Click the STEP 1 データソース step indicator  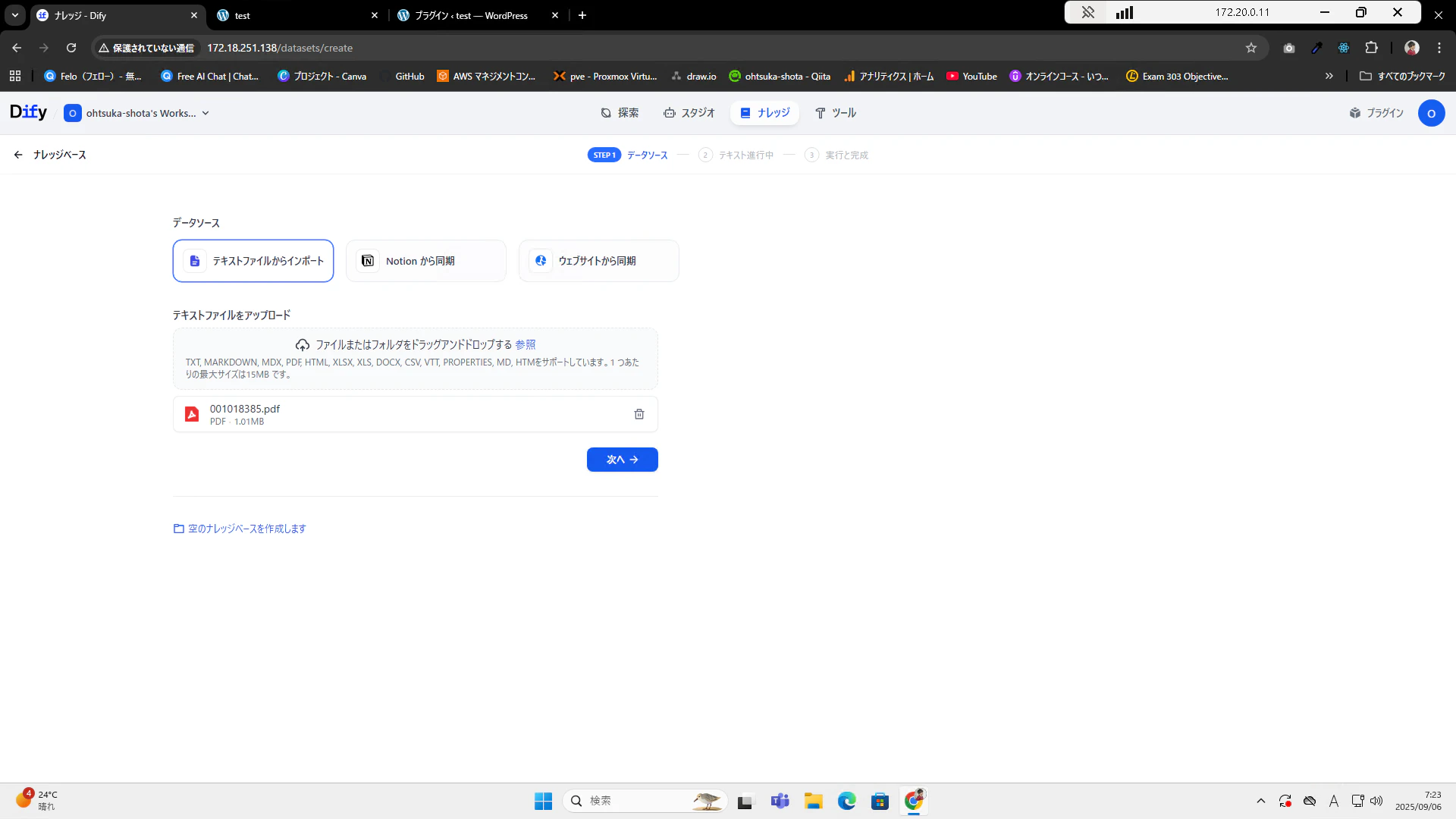(628, 155)
